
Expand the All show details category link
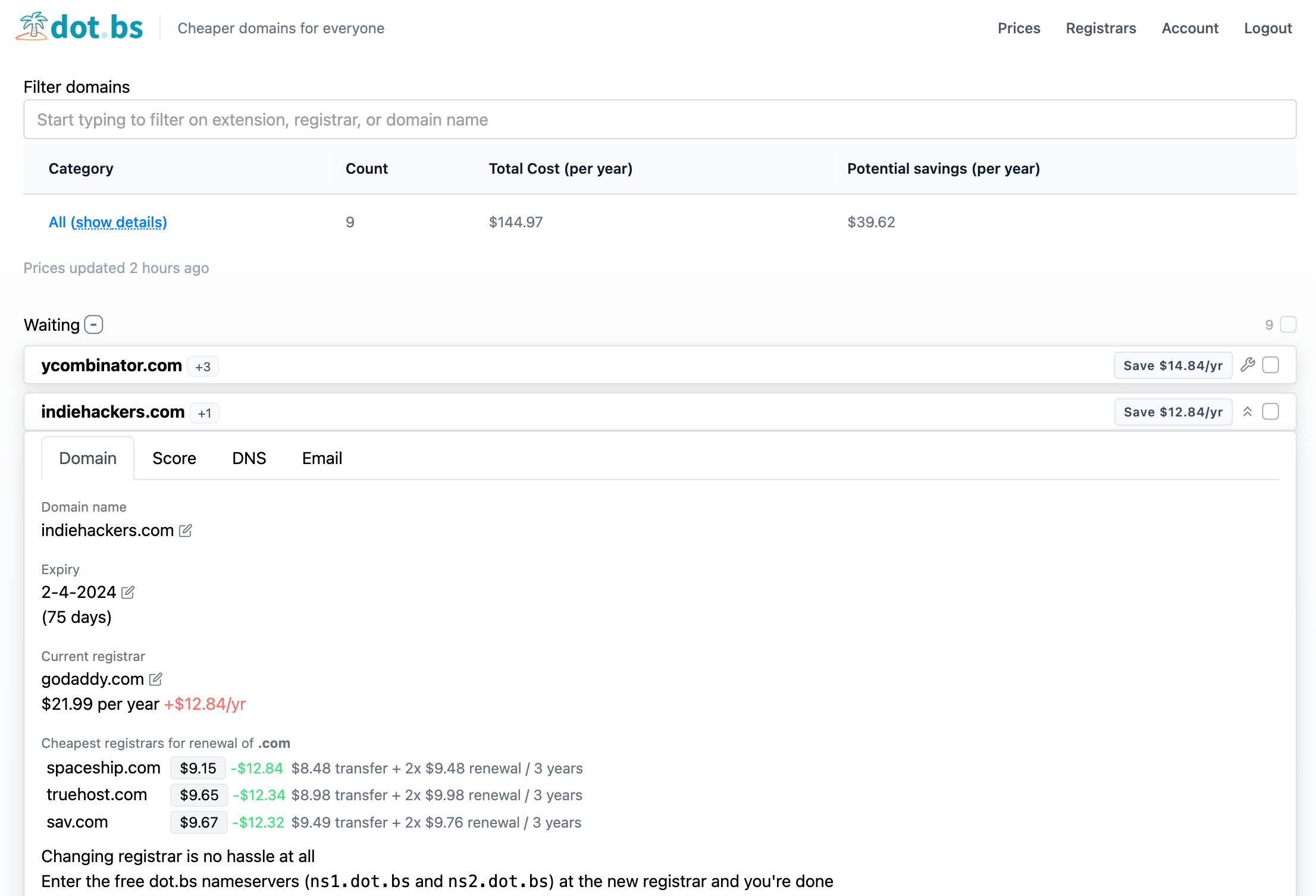click(x=108, y=221)
